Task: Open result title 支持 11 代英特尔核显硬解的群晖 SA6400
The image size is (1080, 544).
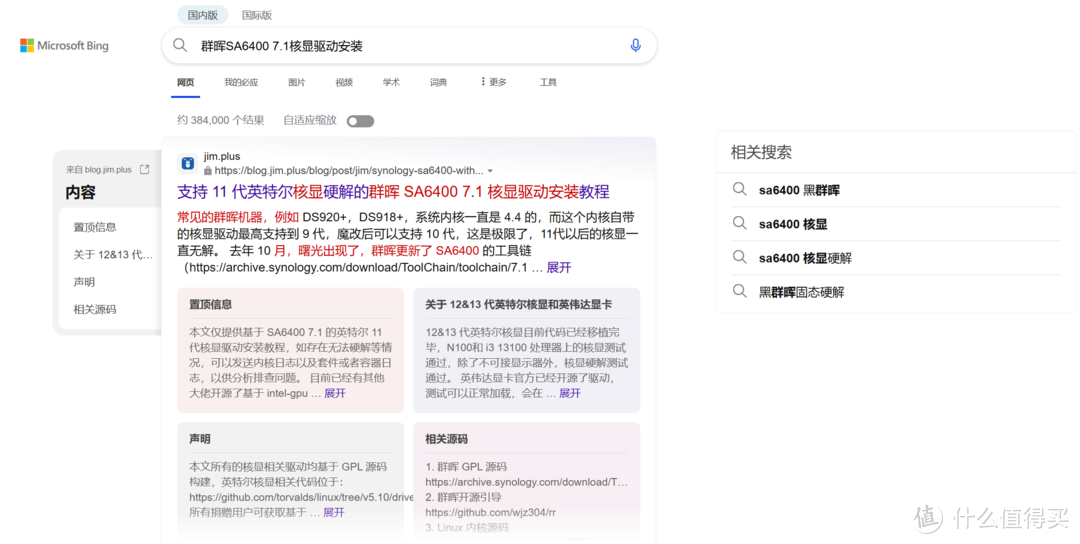Action: point(393,191)
